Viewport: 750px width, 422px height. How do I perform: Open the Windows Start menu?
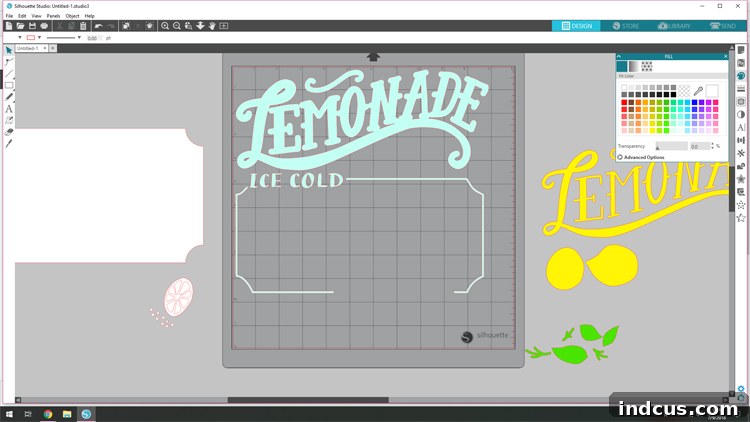(x=9, y=414)
